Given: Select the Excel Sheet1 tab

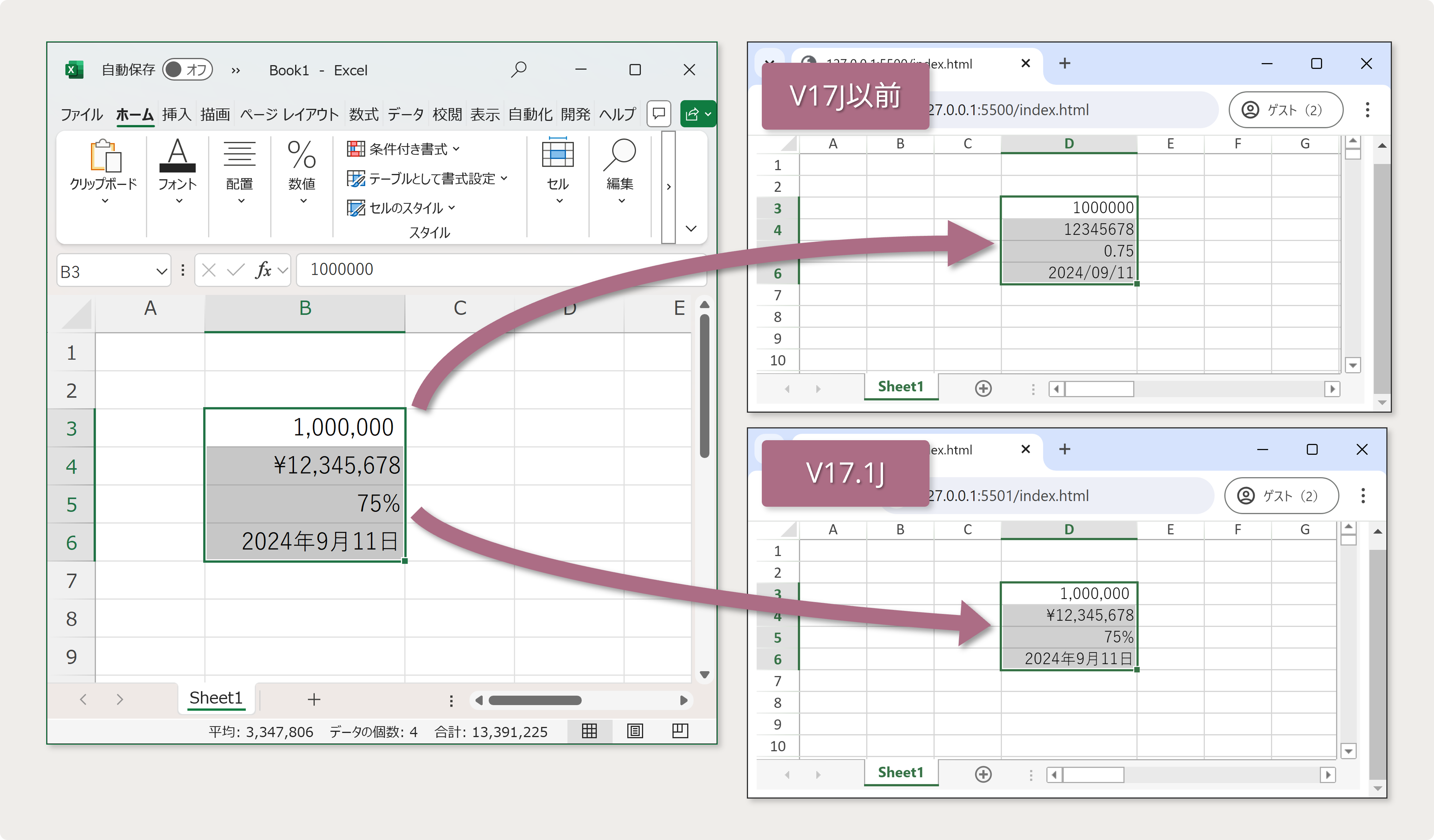Looking at the screenshot, I should tap(216, 698).
